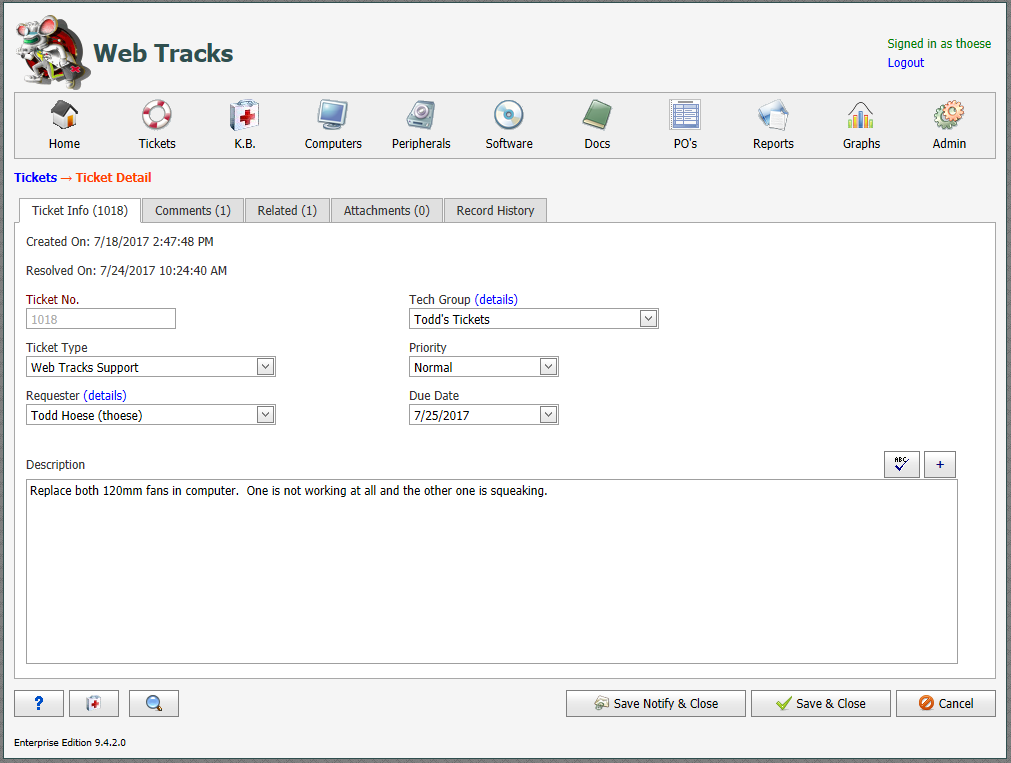The image size is (1011, 763).
Task: Open the Computers monitor icon
Action: (x=333, y=115)
